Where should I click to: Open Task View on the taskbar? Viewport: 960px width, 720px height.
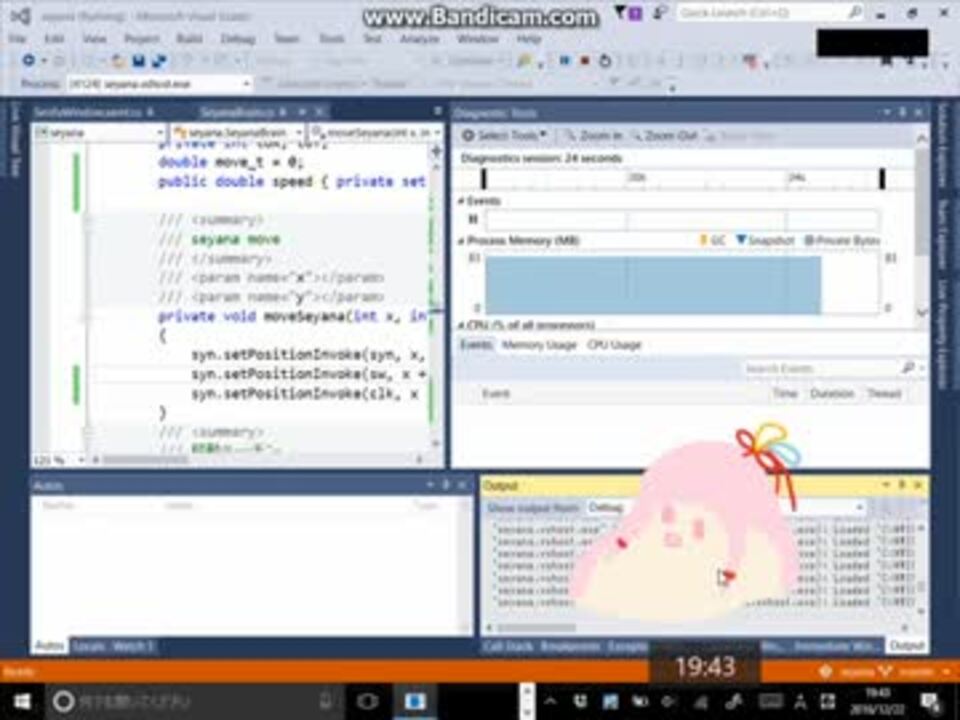click(x=367, y=700)
